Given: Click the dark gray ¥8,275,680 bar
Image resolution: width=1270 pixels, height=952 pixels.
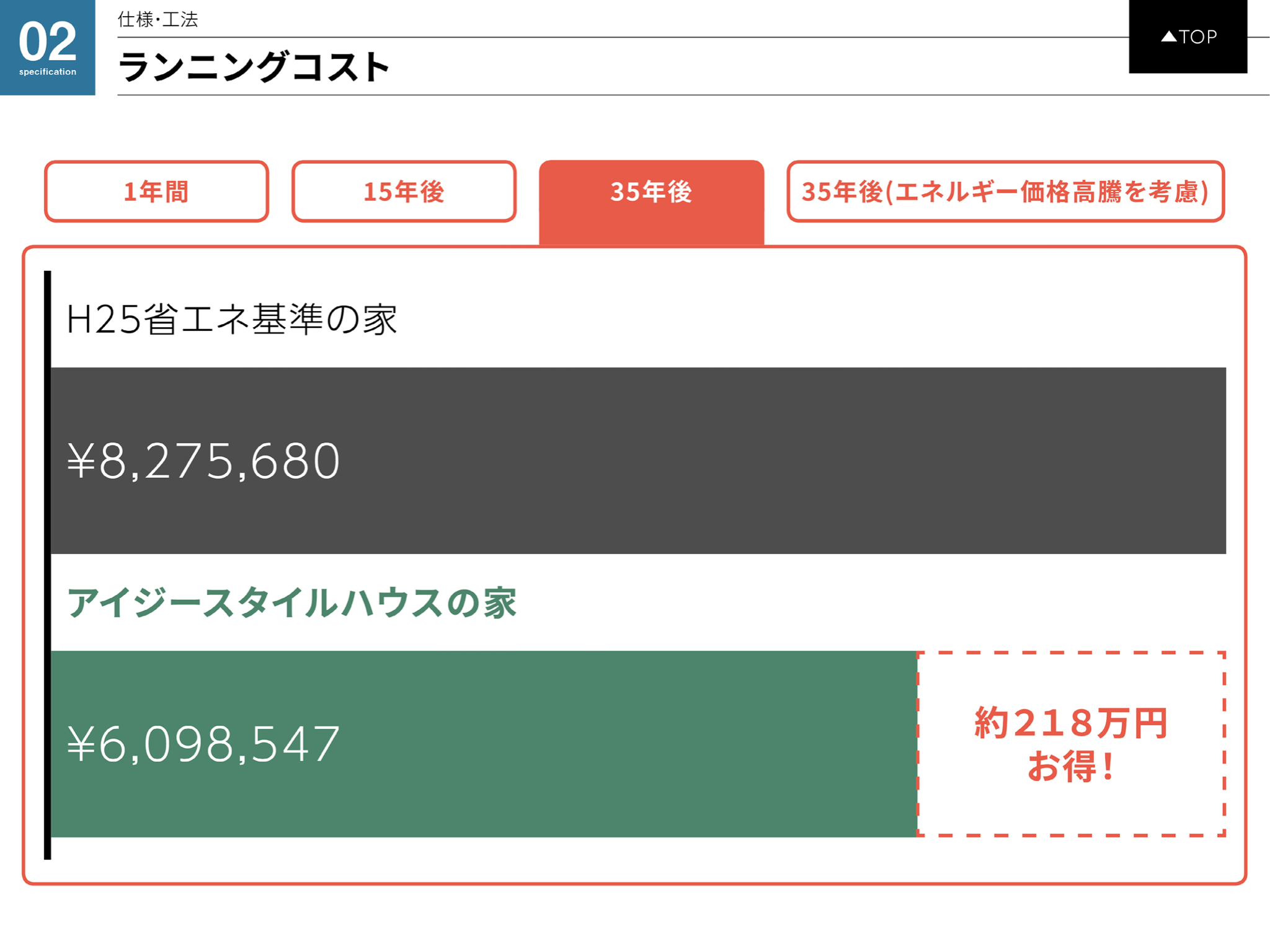Looking at the screenshot, I should [x=638, y=461].
